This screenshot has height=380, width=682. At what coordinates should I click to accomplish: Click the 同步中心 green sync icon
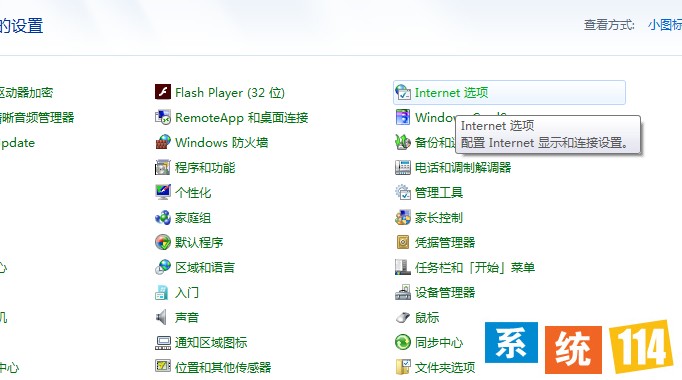tap(403, 343)
